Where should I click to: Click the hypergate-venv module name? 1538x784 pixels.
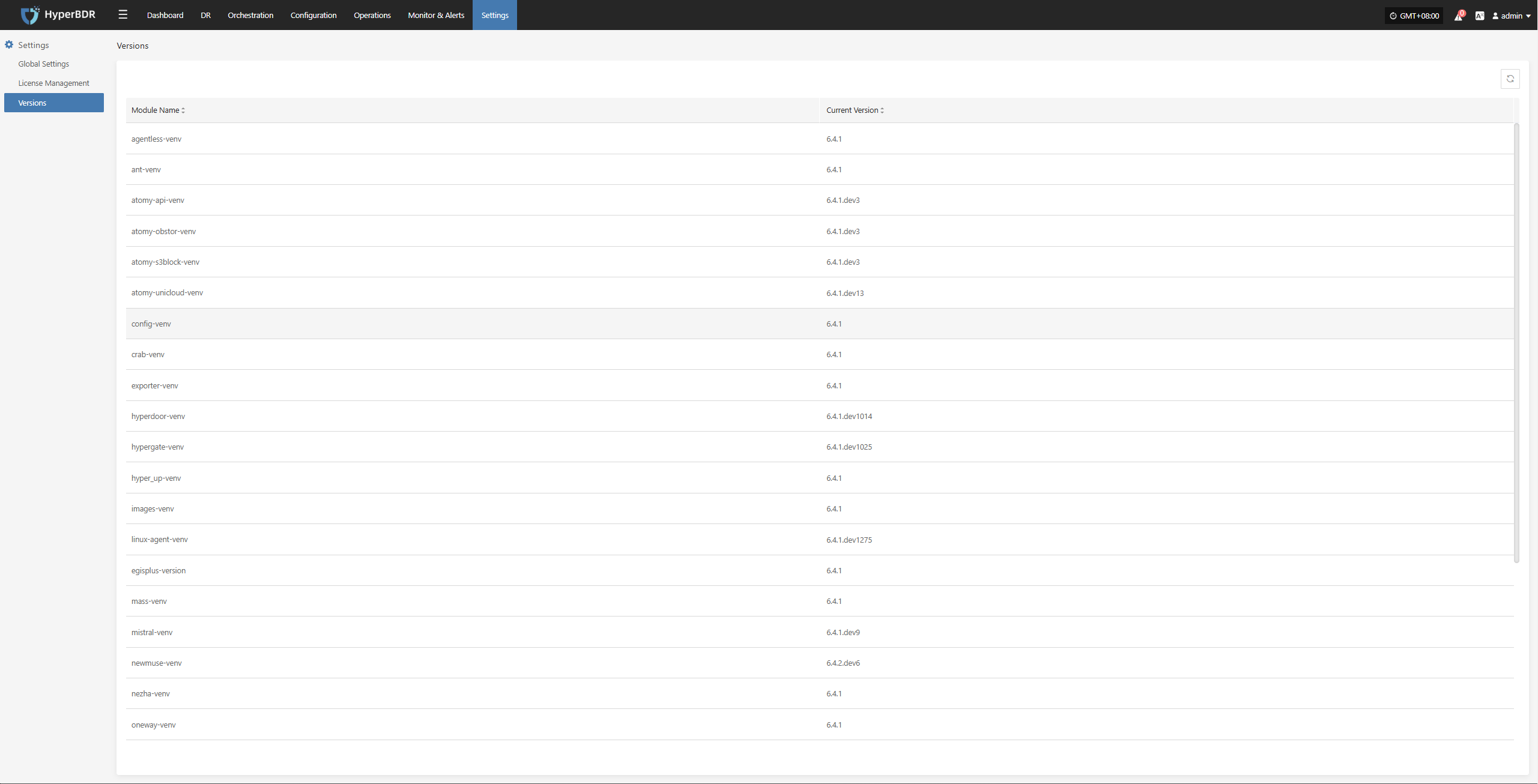[157, 447]
